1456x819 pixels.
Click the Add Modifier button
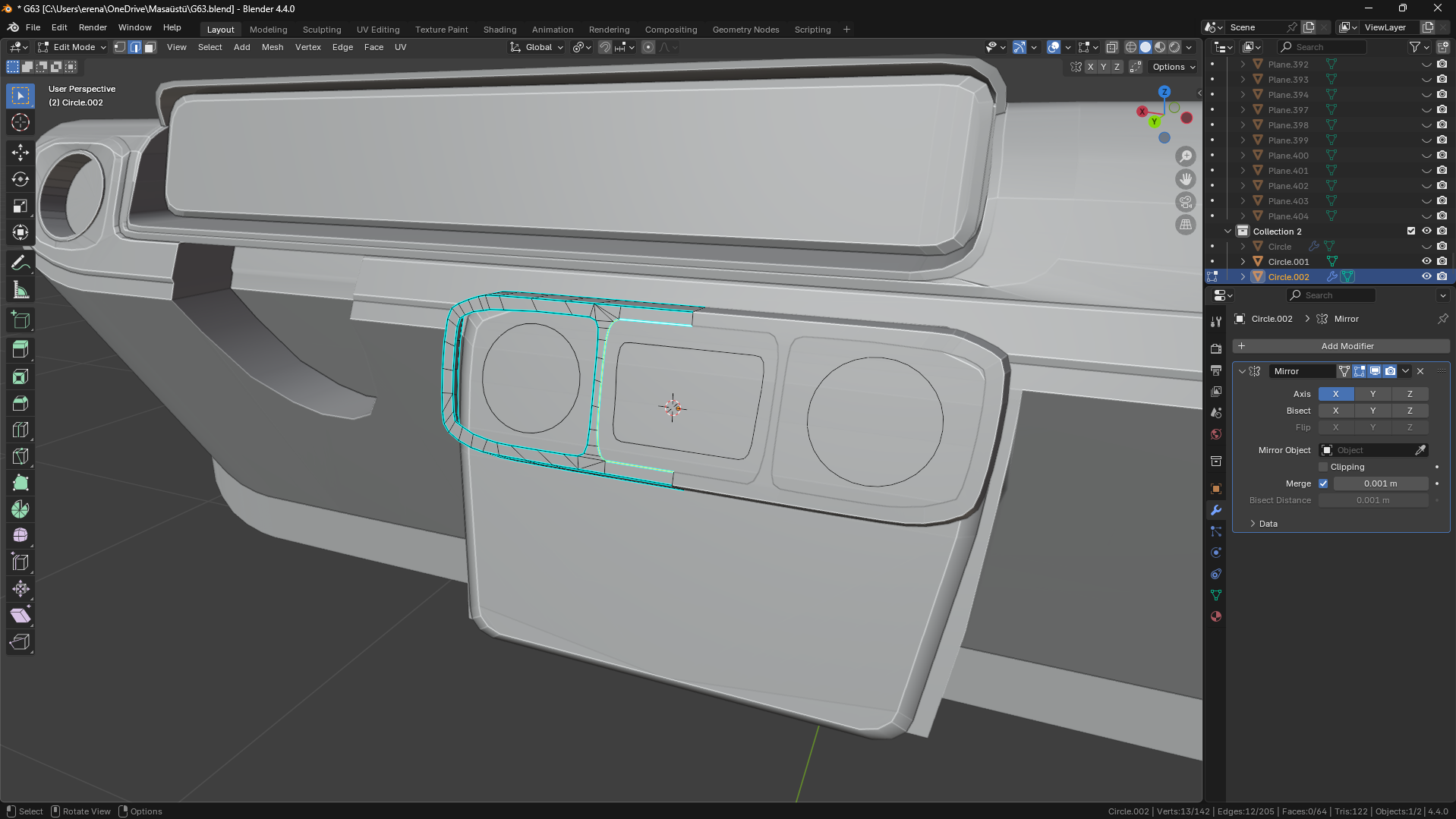point(1341,346)
